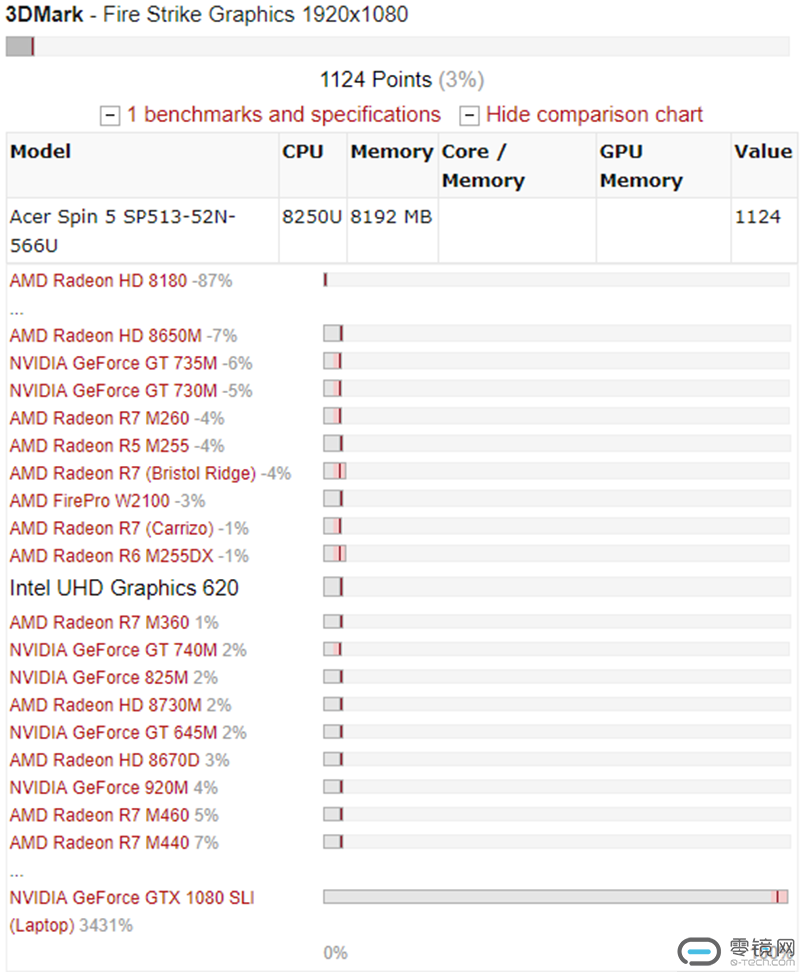Click the 'Core / Memory' column header
The height and width of the screenshot is (972, 800).
(517, 166)
